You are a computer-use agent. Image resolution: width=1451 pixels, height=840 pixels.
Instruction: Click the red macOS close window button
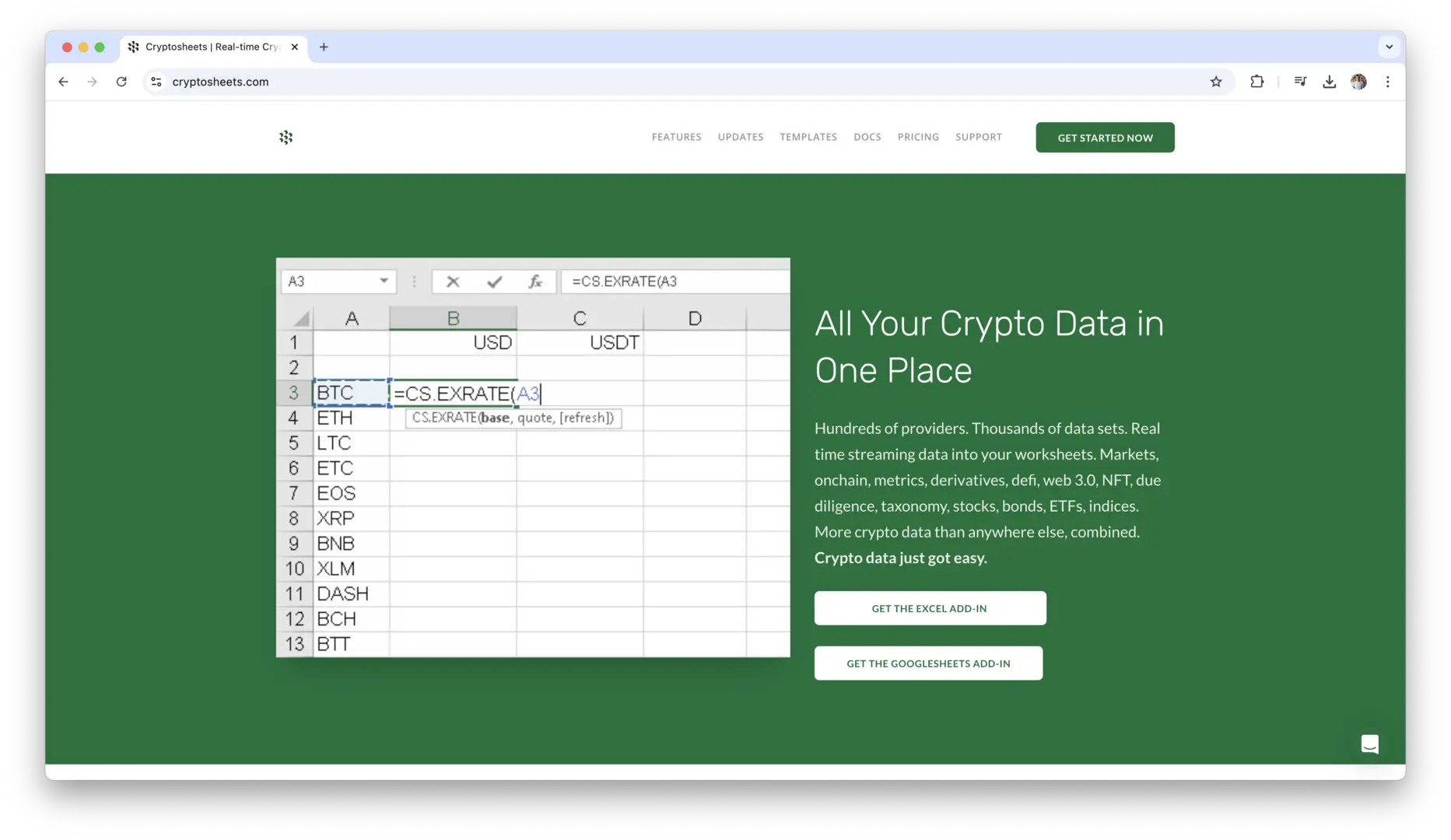(67, 47)
